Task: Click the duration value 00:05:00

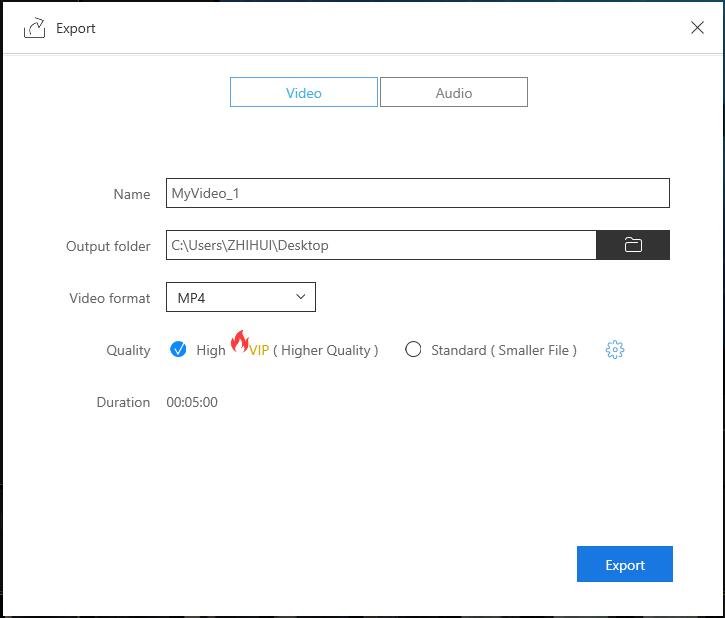Action: click(x=192, y=402)
